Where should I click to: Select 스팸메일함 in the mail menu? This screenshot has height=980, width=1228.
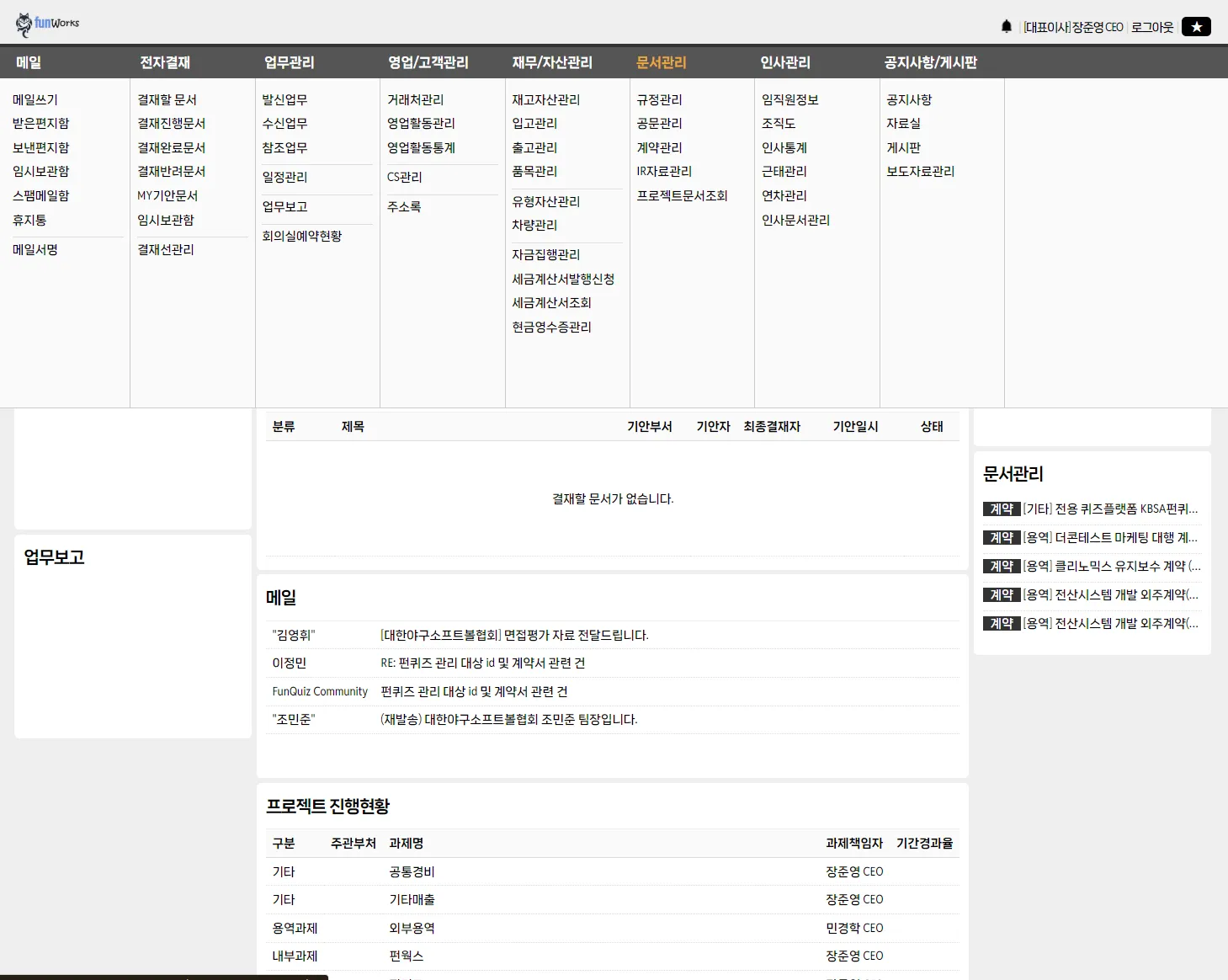pos(39,195)
